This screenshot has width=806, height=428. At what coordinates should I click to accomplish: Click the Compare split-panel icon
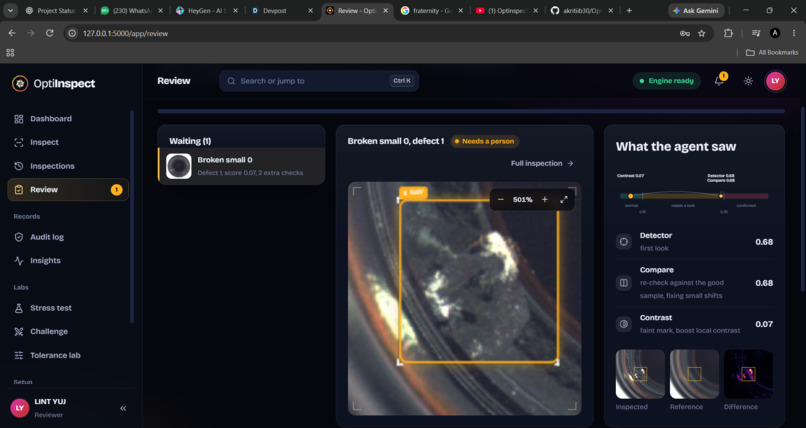click(624, 283)
